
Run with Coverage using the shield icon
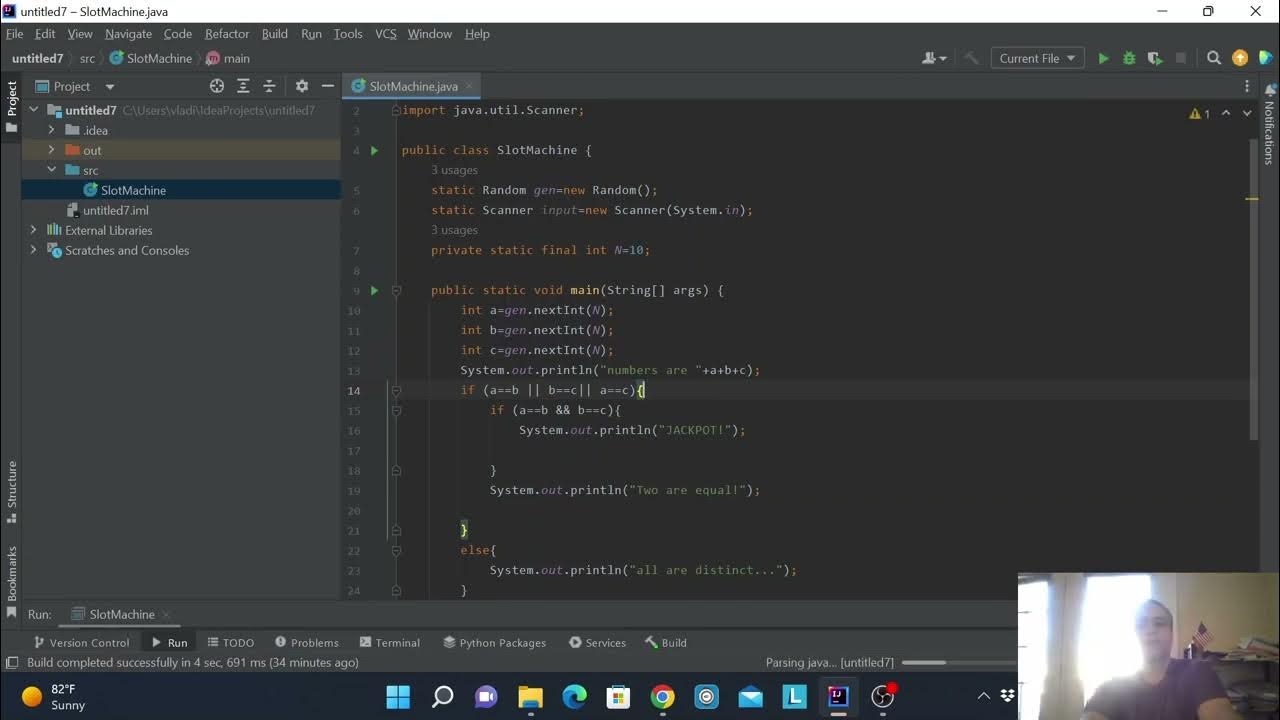tap(1155, 58)
